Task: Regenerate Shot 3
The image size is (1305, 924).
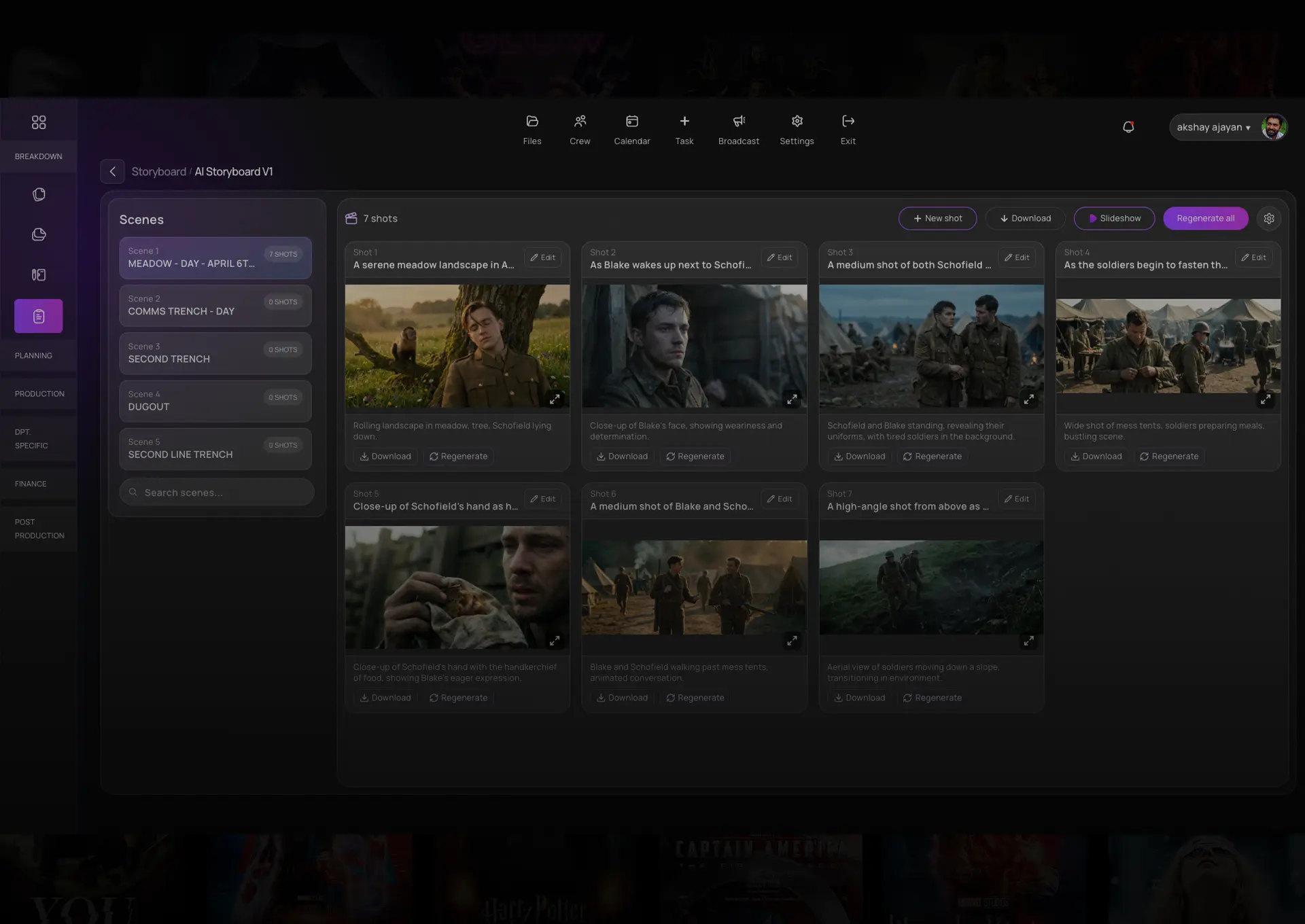Action: click(x=933, y=457)
